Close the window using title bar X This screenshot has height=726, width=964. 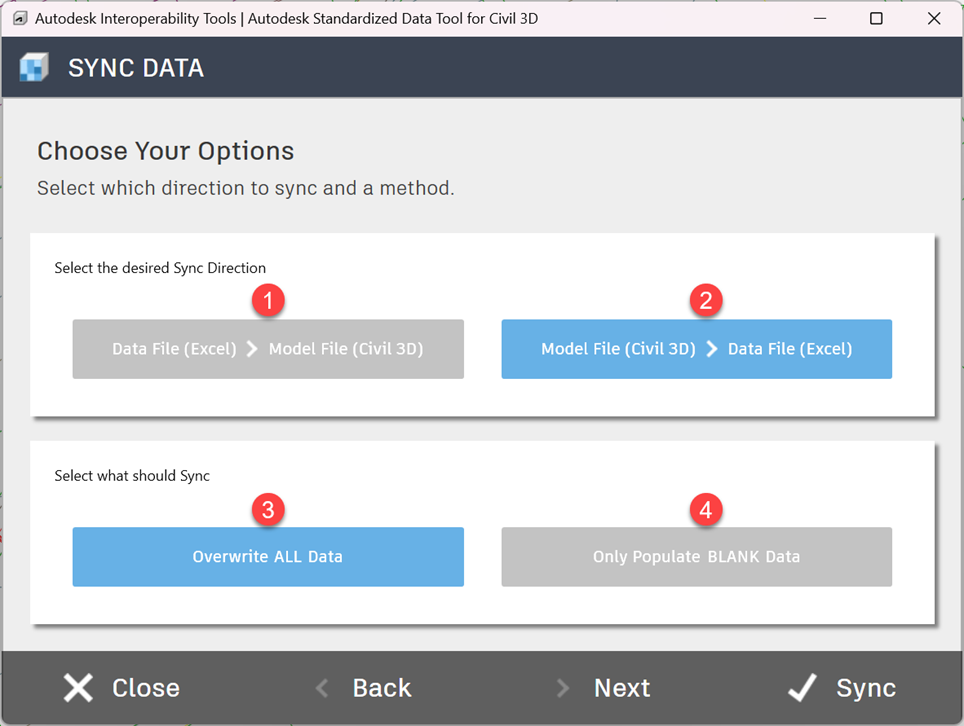(934, 18)
